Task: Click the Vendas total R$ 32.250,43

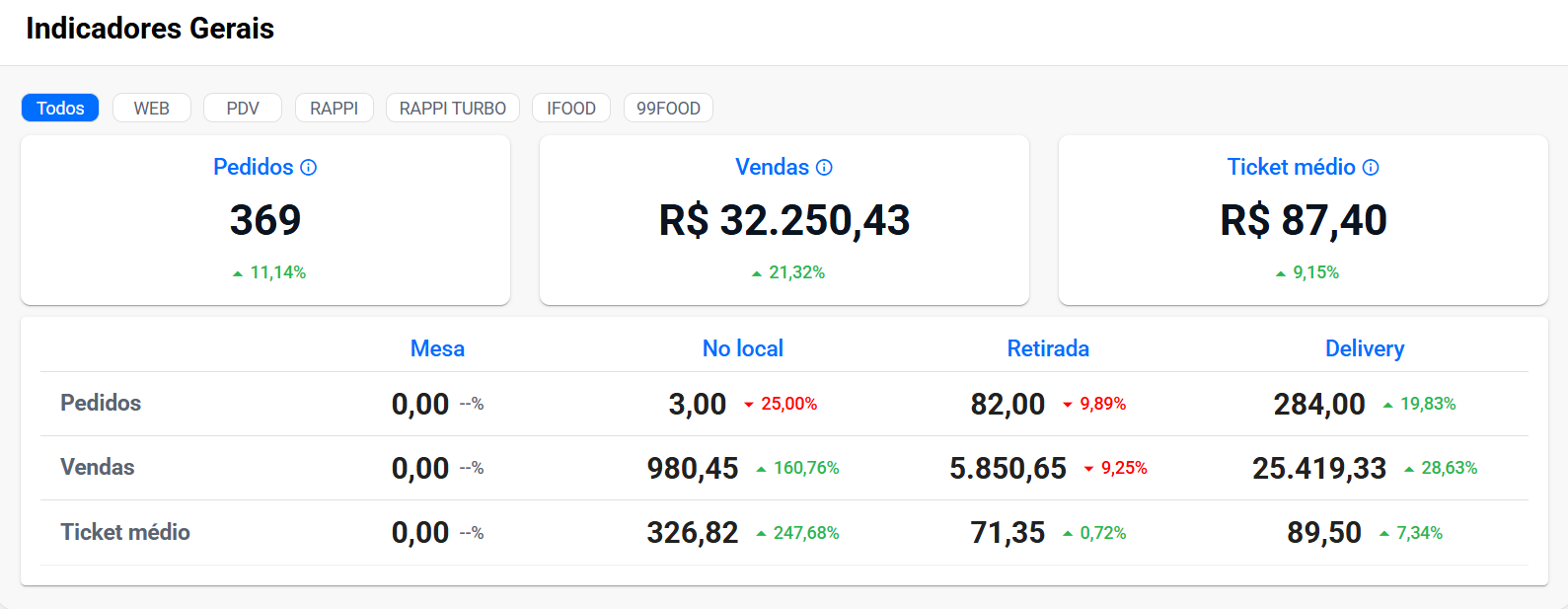Action: click(x=784, y=220)
